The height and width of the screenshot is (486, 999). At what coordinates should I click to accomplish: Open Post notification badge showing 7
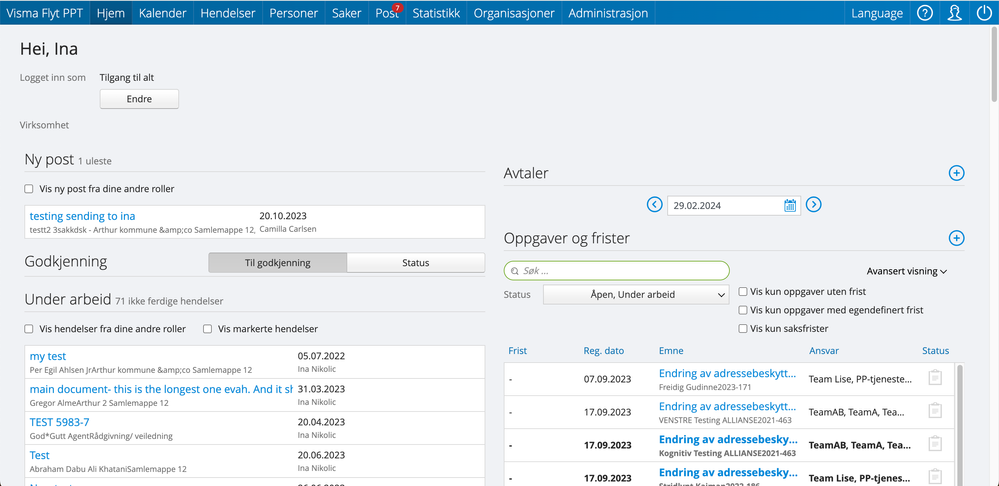(398, 8)
